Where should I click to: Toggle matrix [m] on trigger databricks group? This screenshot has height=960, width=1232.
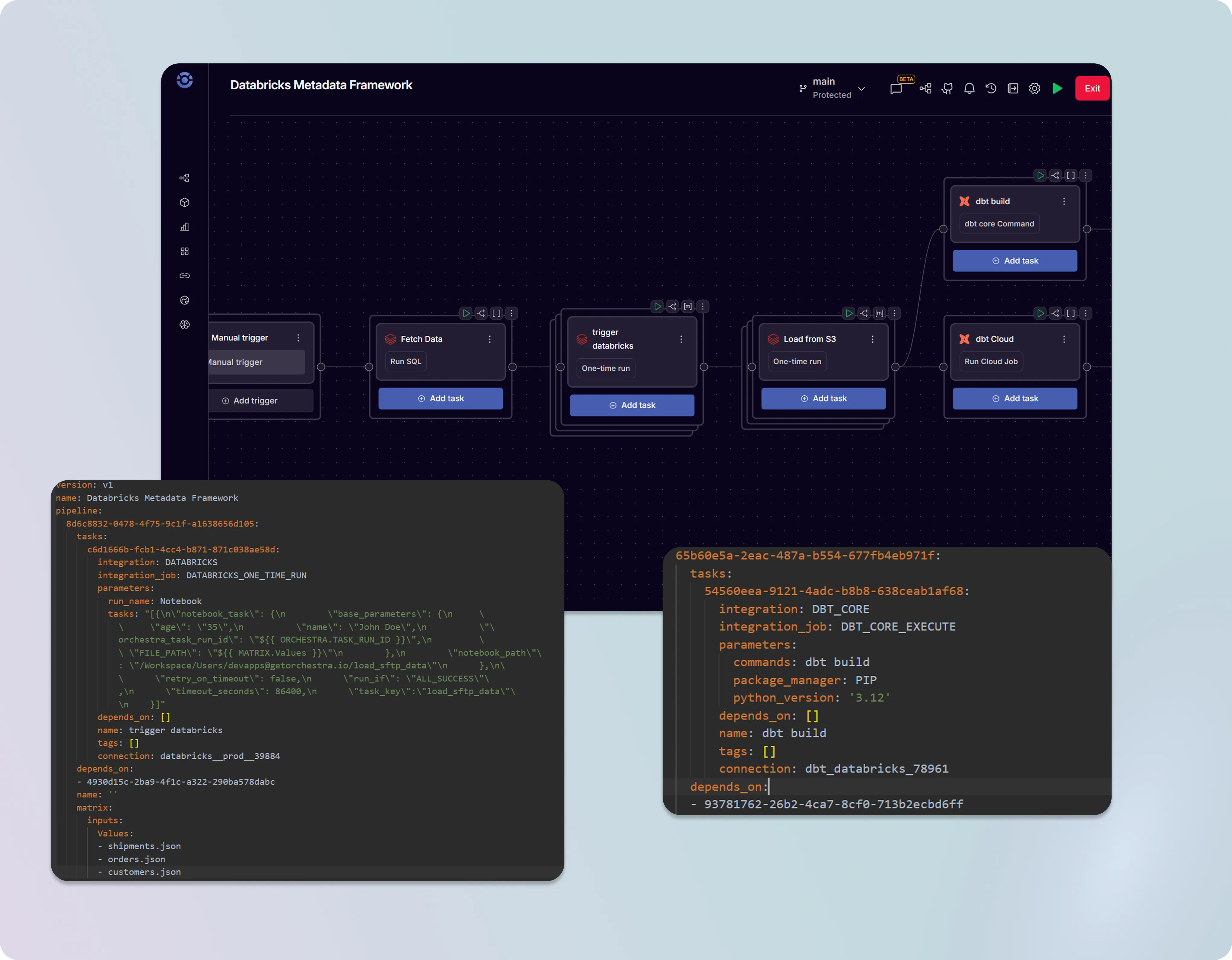coord(688,306)
